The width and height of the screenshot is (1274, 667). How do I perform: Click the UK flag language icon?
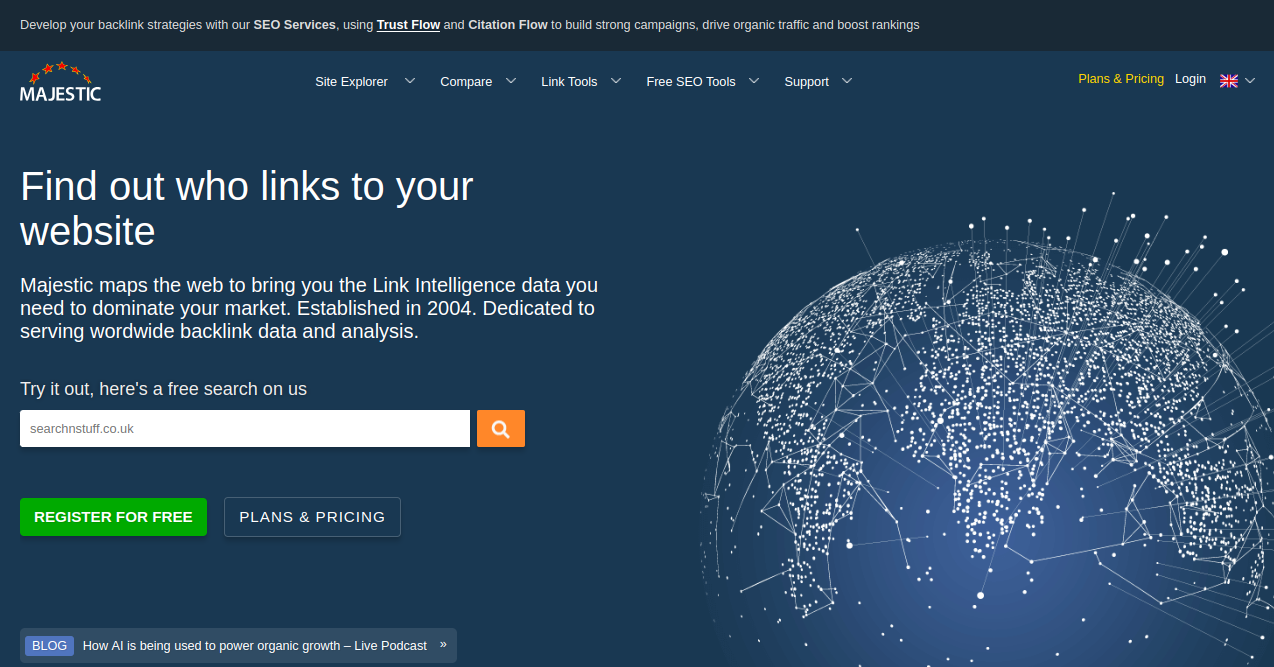click(1228, 80)
